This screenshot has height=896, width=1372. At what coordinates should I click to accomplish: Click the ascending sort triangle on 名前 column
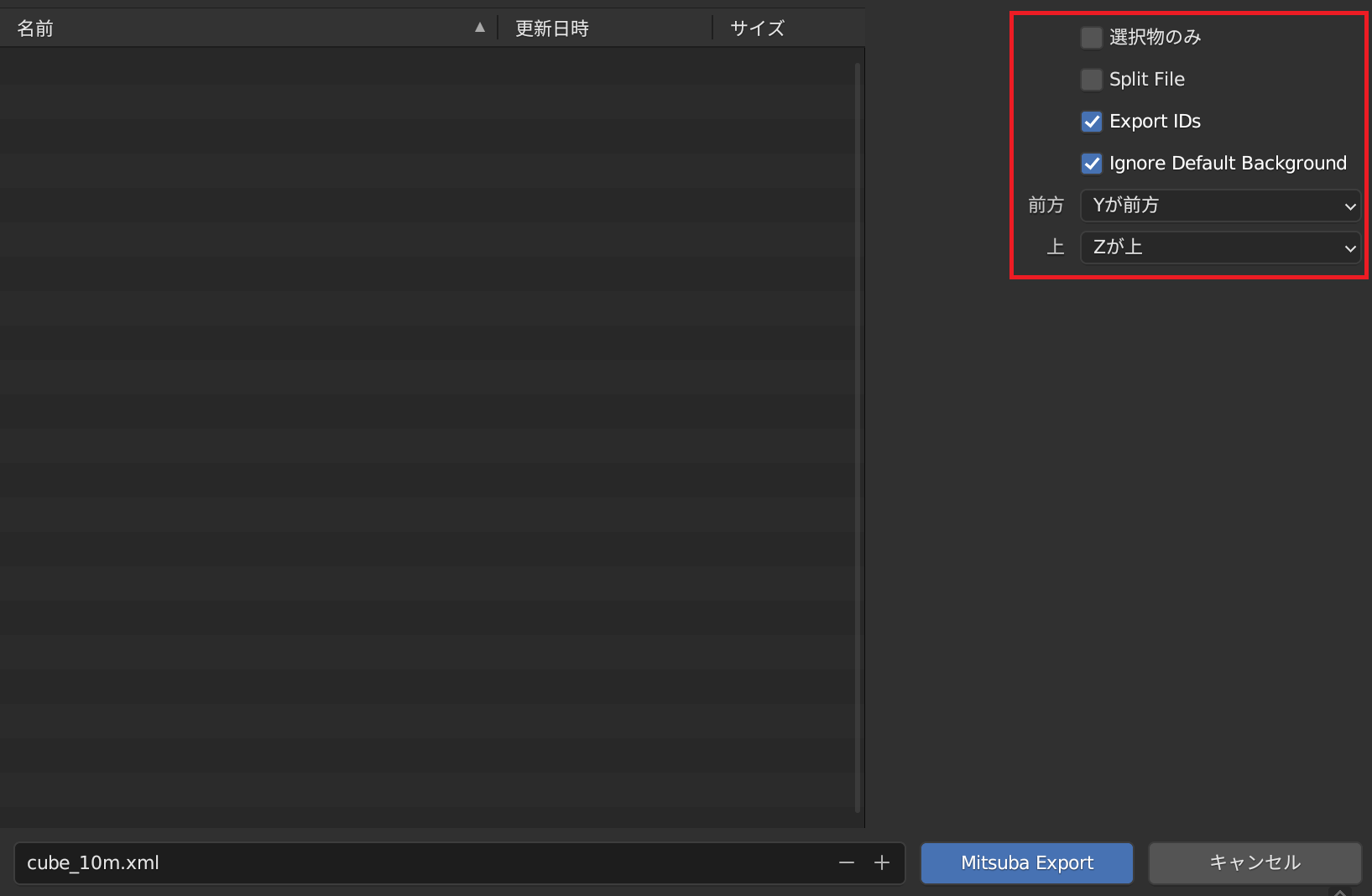pyautogui.click(x=479, y=27)
